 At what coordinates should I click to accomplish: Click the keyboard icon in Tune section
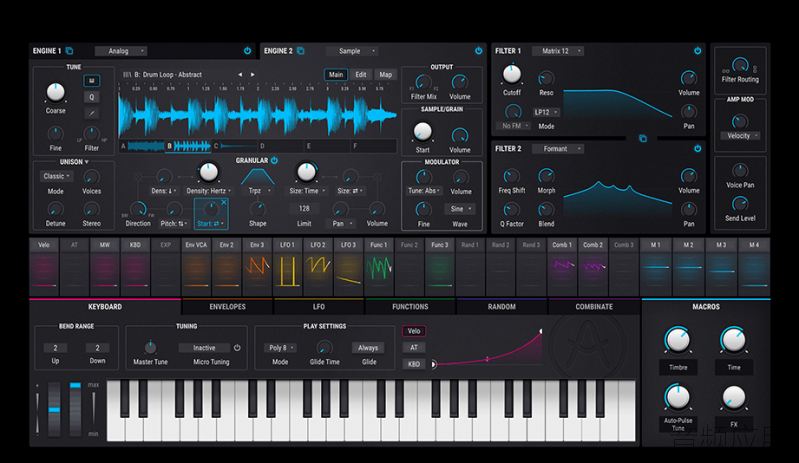pos(92,80)
